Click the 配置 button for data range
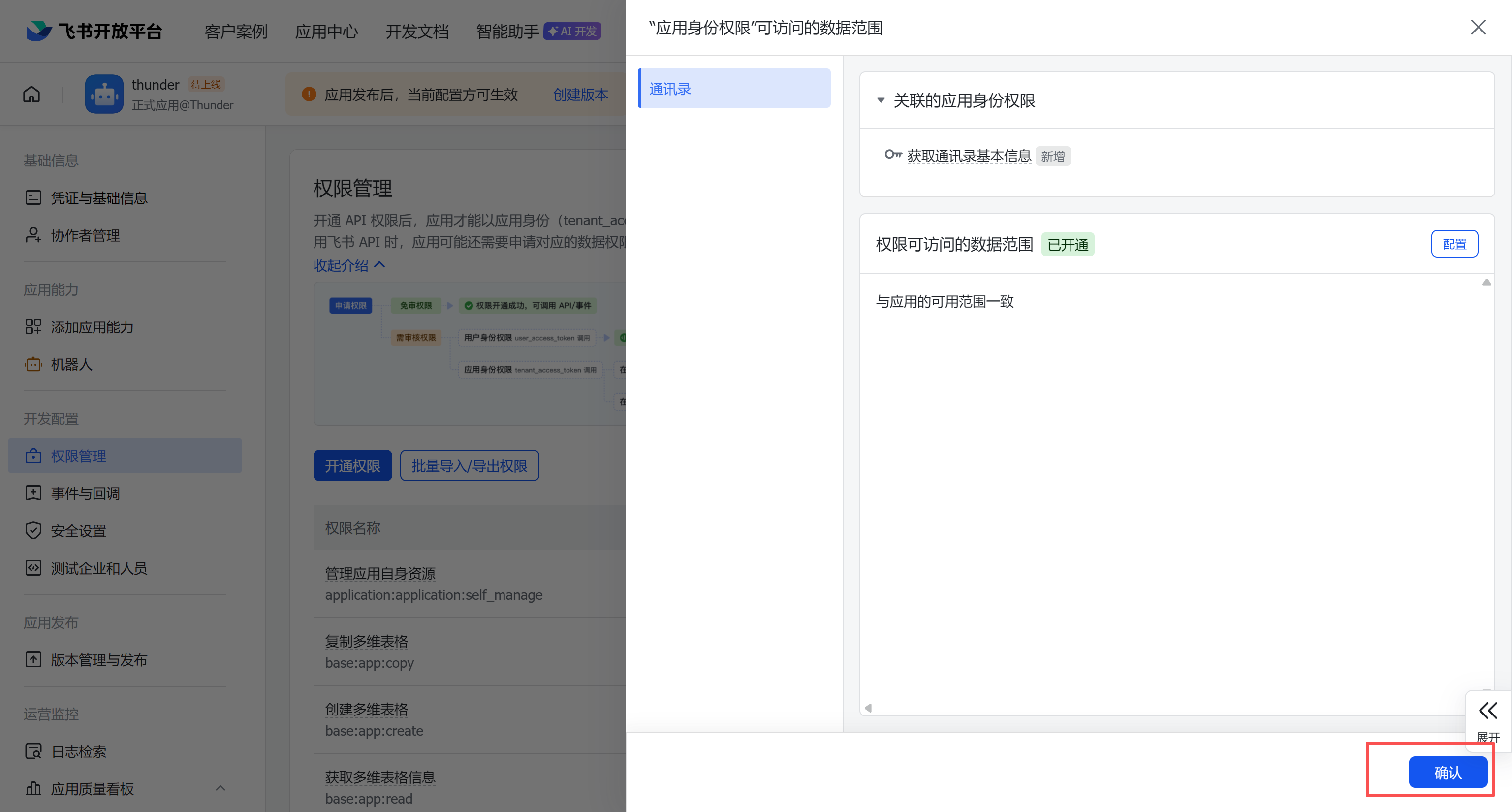This screenshot has height=812, width=1512. (x=1454, y=244)
